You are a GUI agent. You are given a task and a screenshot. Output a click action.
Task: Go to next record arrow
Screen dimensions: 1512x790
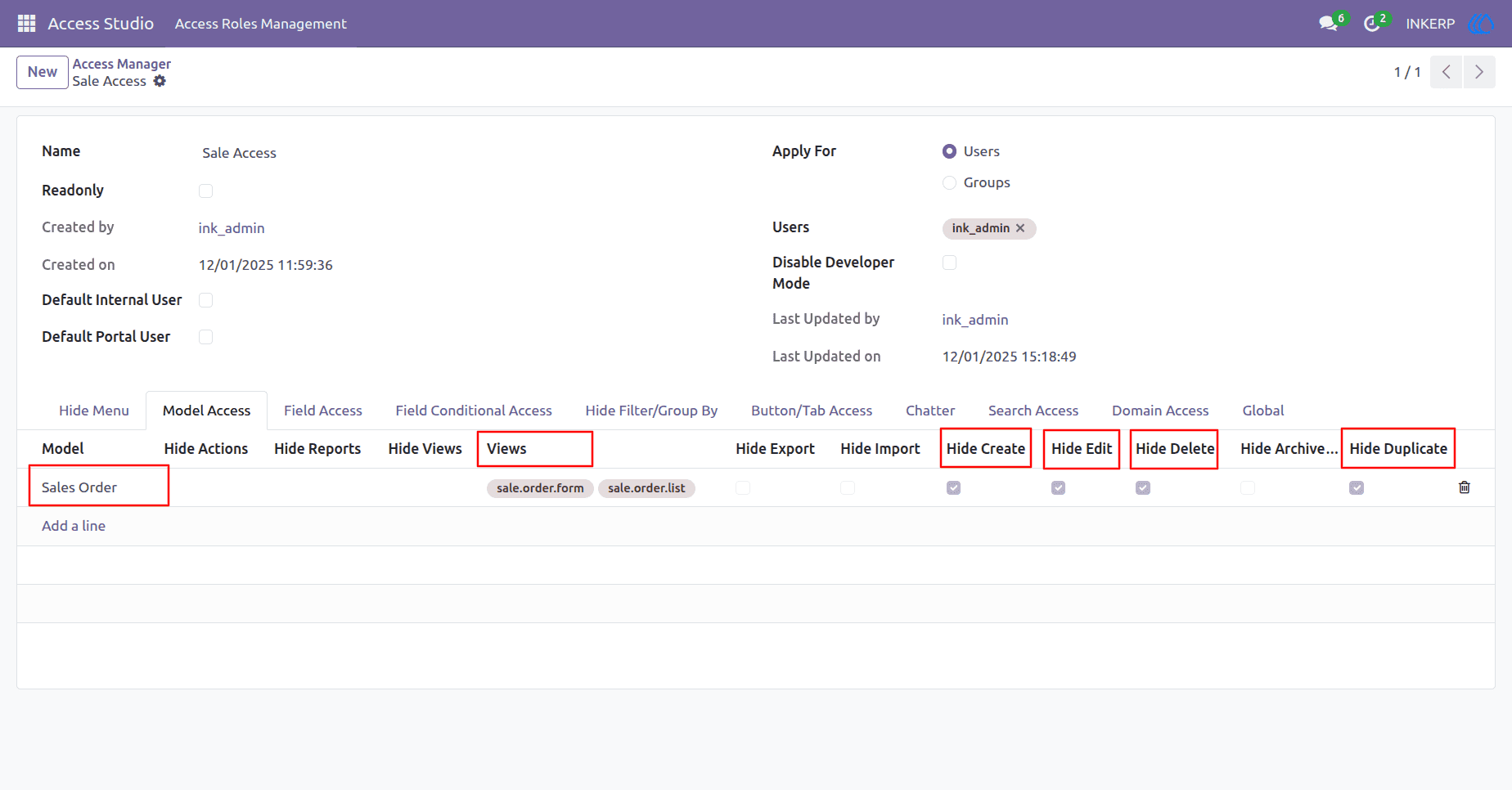point(1479,72)
